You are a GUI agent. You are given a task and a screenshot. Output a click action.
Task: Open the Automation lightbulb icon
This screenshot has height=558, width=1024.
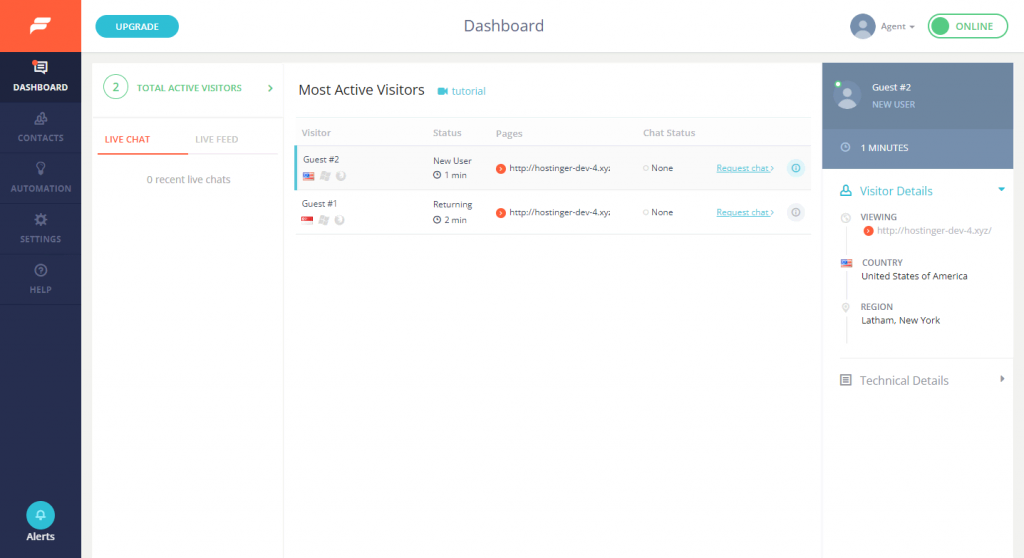click(40, 169)
